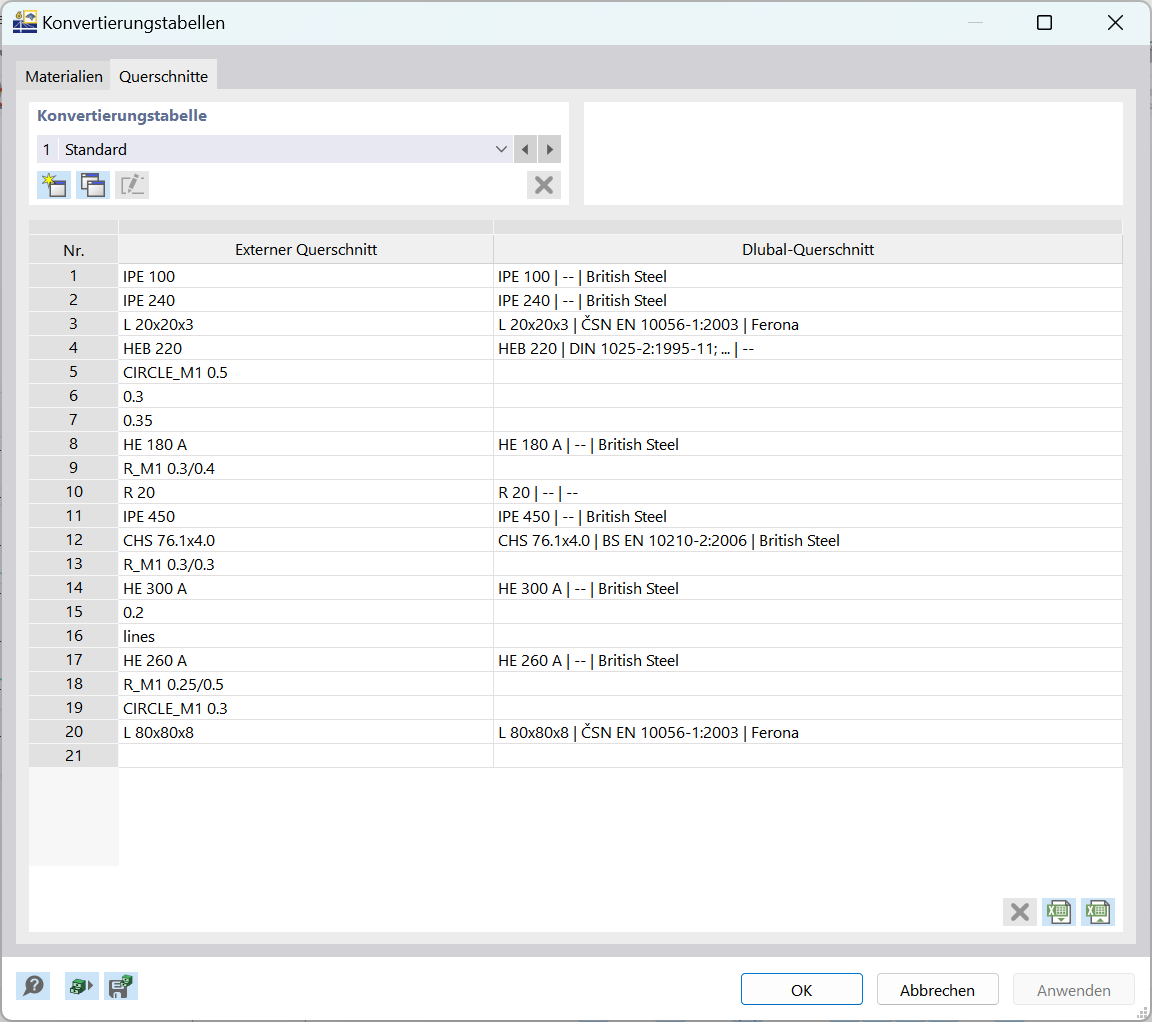The width and height of the screenshot is (1152, 1022).
Task: Click the Dlubal-Querschnitt column header
Action: (808, 250)
